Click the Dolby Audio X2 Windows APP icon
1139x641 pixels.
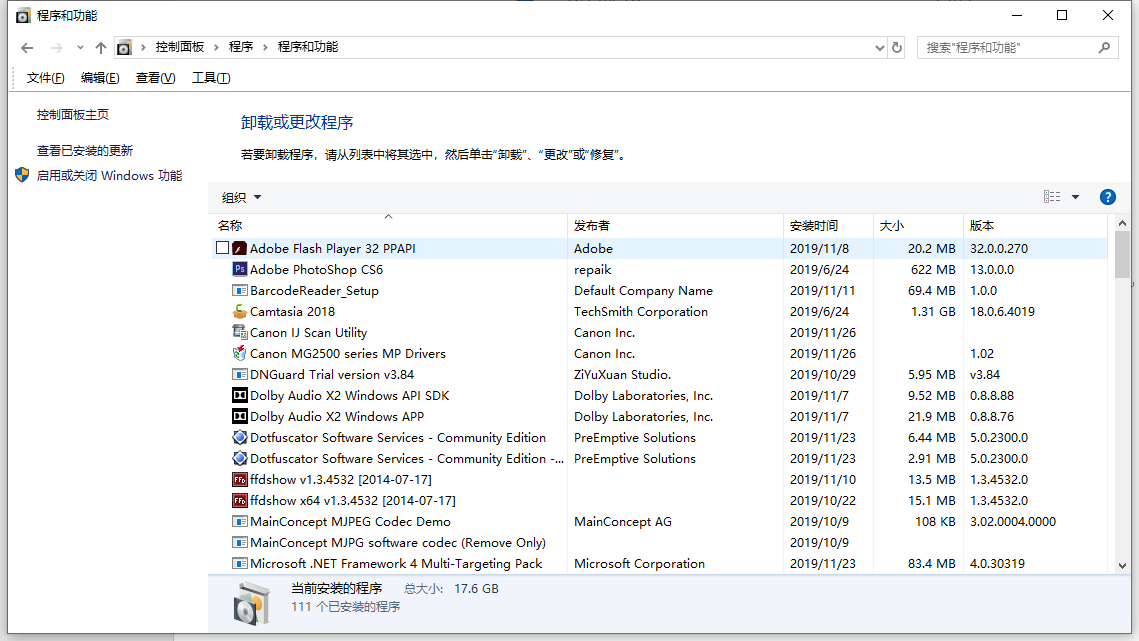coord(240,417)
